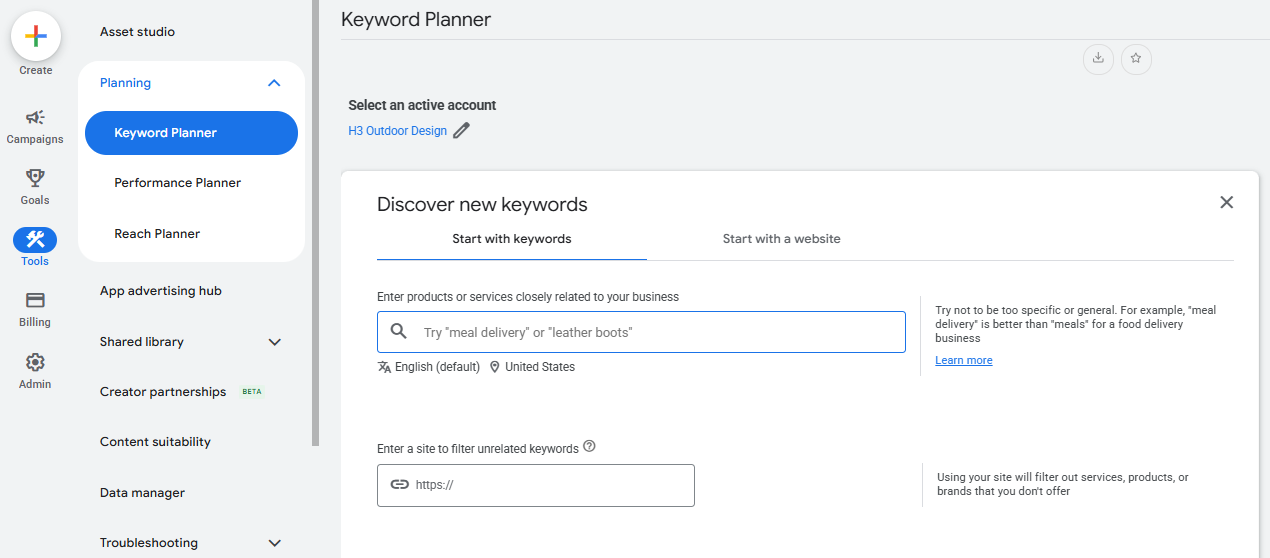Click the Create plus button
The height and width of the screenshot is (558, 1270).
point(36,36)
